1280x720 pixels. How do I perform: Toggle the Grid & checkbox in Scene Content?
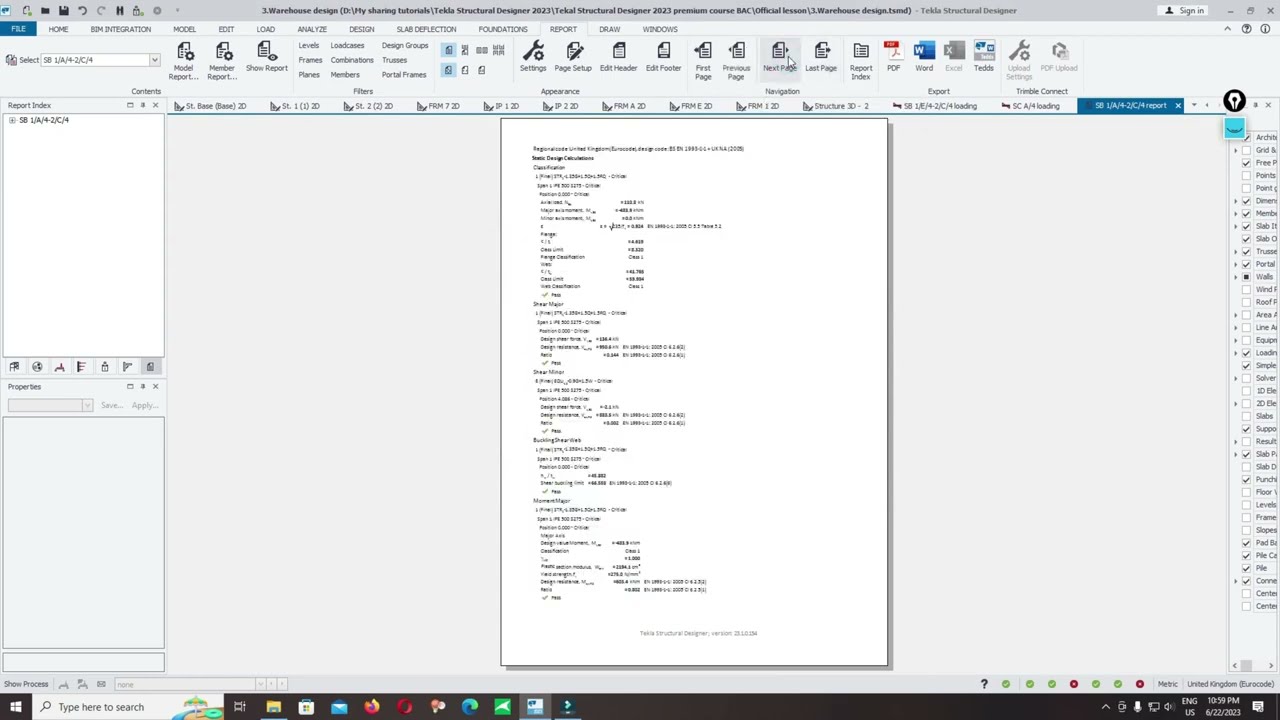[x=1246, y=150]
